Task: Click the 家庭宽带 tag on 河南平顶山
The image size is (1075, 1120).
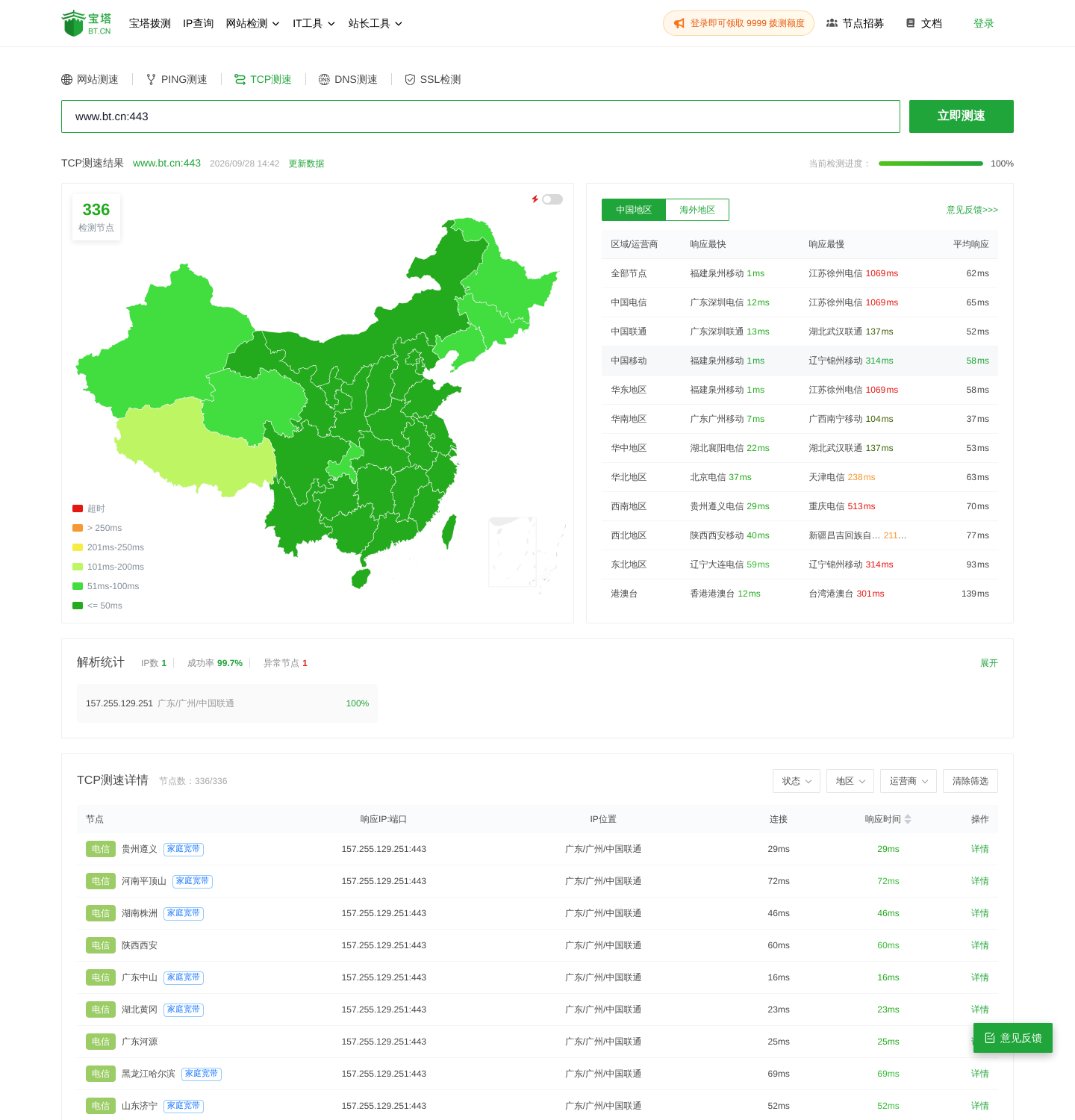Action: 193,881
